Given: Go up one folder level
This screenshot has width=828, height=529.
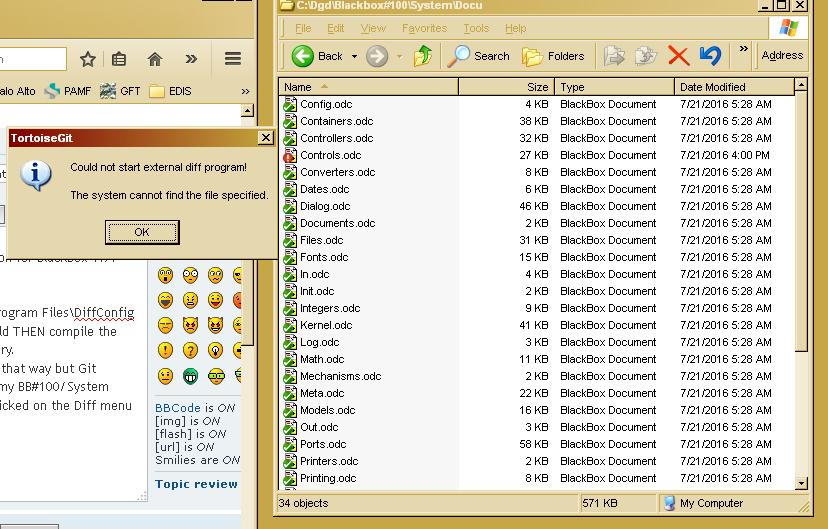Looking at the screenshot, I should [x=422, y=56].
